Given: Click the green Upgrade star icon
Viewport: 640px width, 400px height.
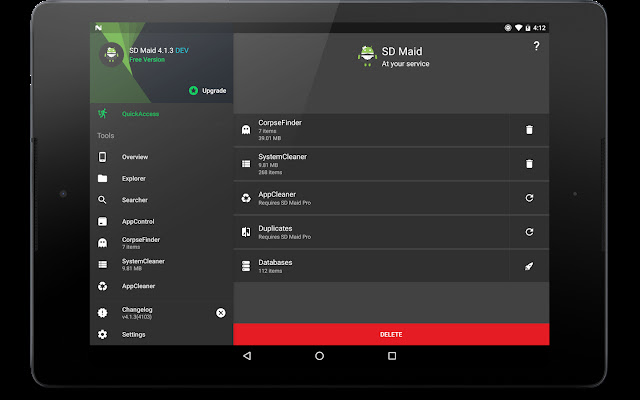Looking at the screenshot, I should [x=193, y=91].
